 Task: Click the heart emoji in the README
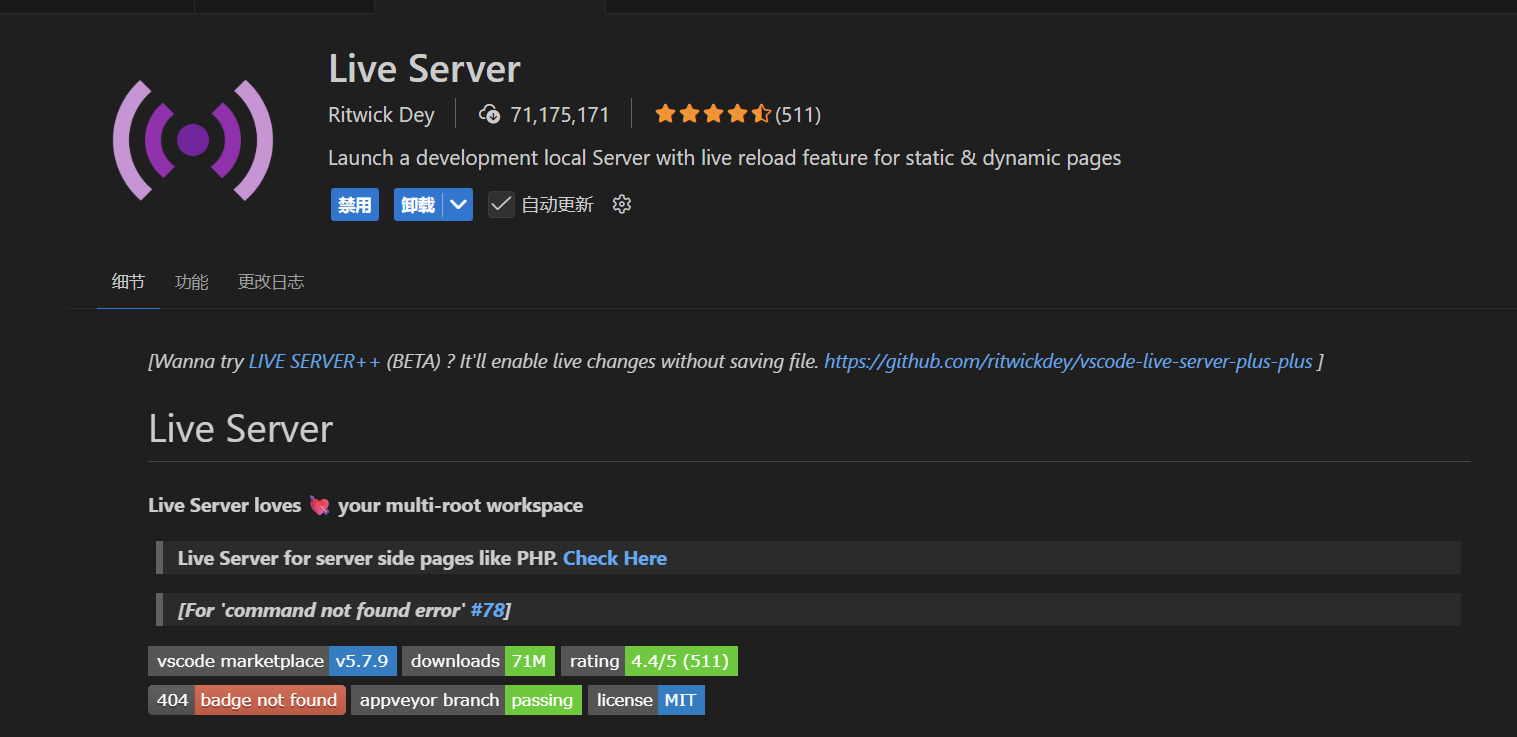[x=320, y=506]
